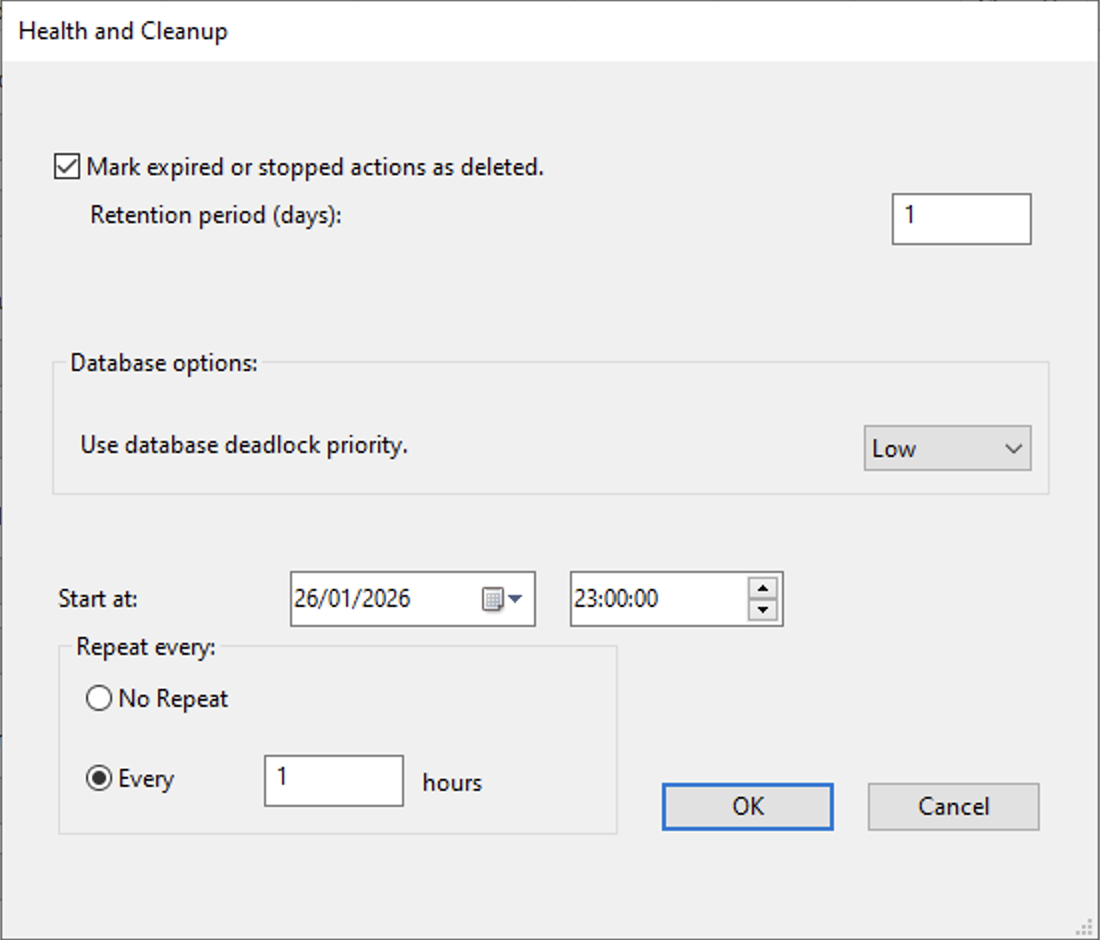The width and height of the screenshot is (1100, 940).
Task: Open the deadlock priority Low dropdown
Action: click(946, 449)
